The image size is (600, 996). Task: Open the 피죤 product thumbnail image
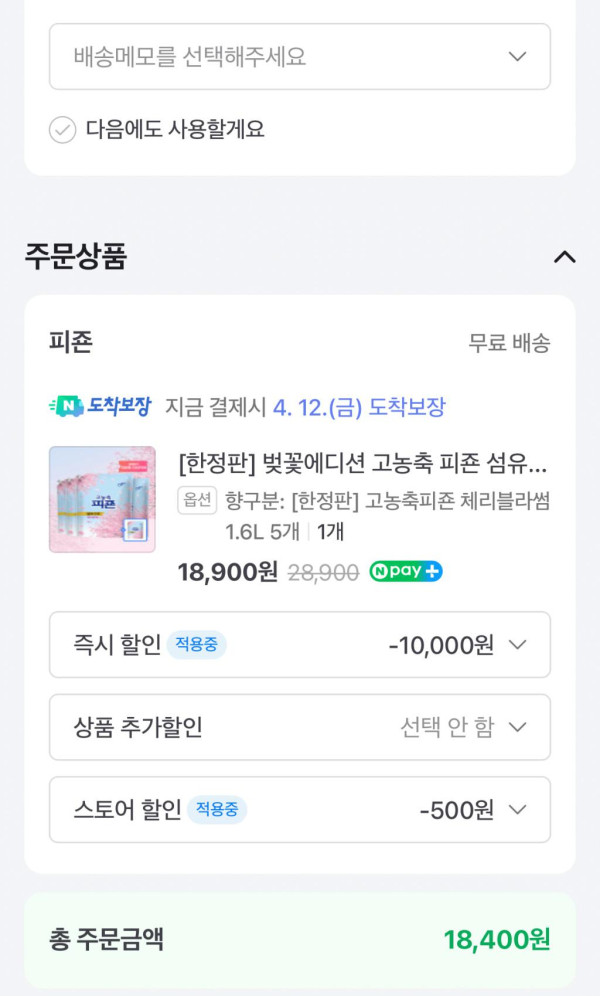[x=102, y=499]
